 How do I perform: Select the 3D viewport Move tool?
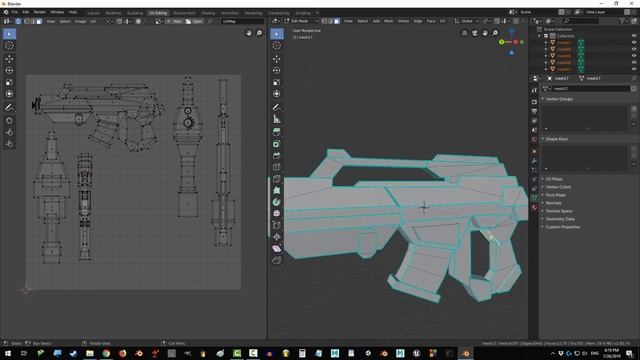click(x=277, y=59)
